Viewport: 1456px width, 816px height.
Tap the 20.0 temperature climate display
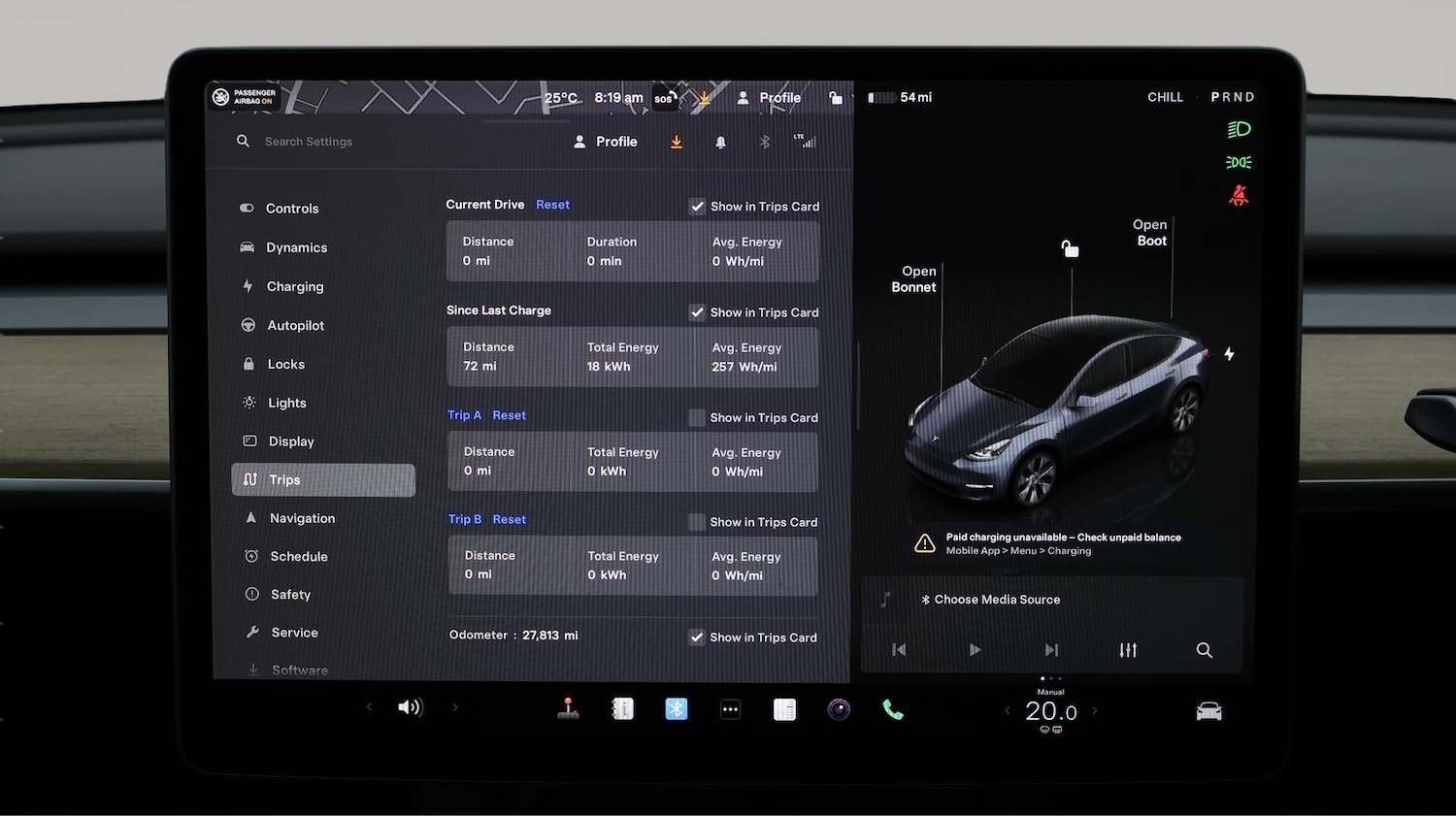1051,711
